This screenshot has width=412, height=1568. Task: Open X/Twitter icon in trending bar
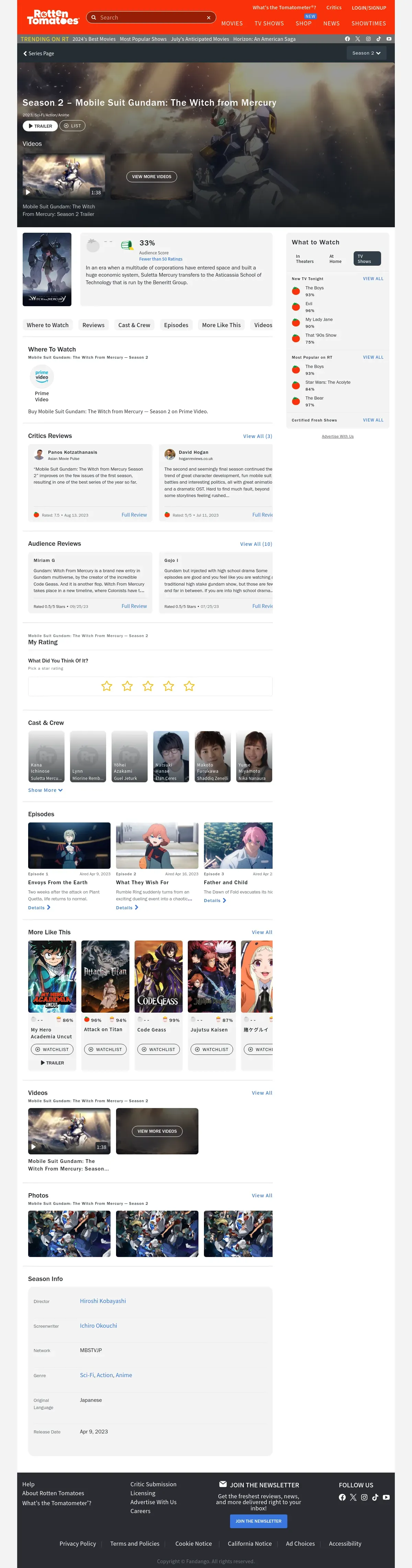tap(358, 39)
